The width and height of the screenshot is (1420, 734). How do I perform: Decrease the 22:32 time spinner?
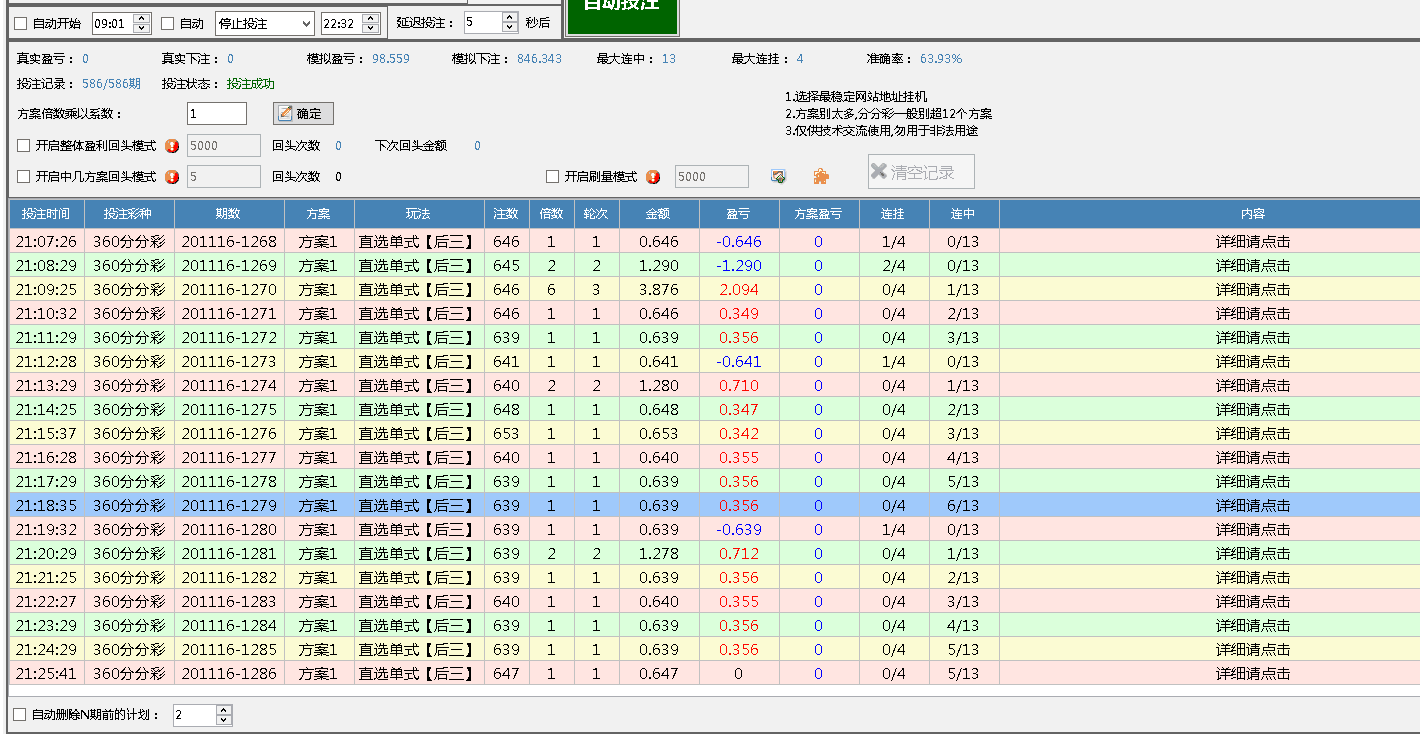tap(372, 28)
